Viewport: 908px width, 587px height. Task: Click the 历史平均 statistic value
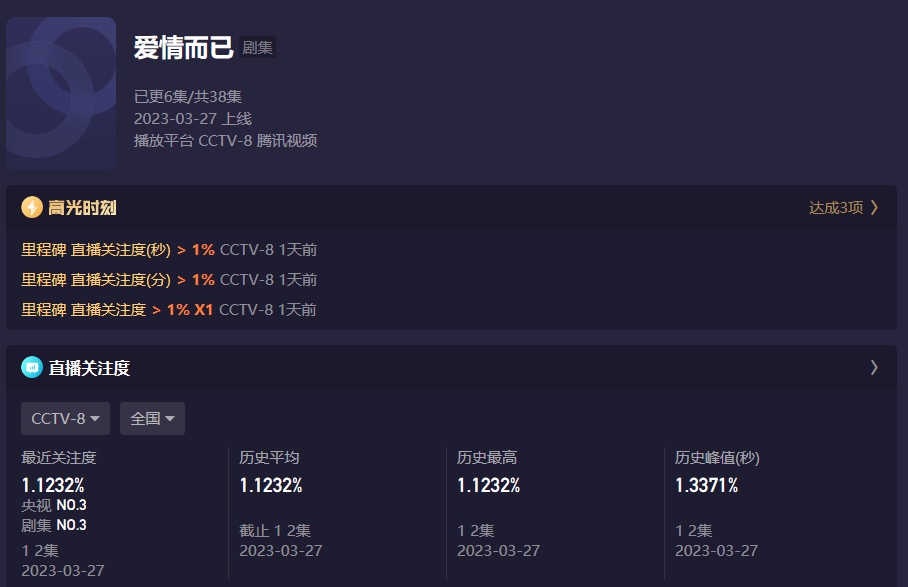click(271, 485)
